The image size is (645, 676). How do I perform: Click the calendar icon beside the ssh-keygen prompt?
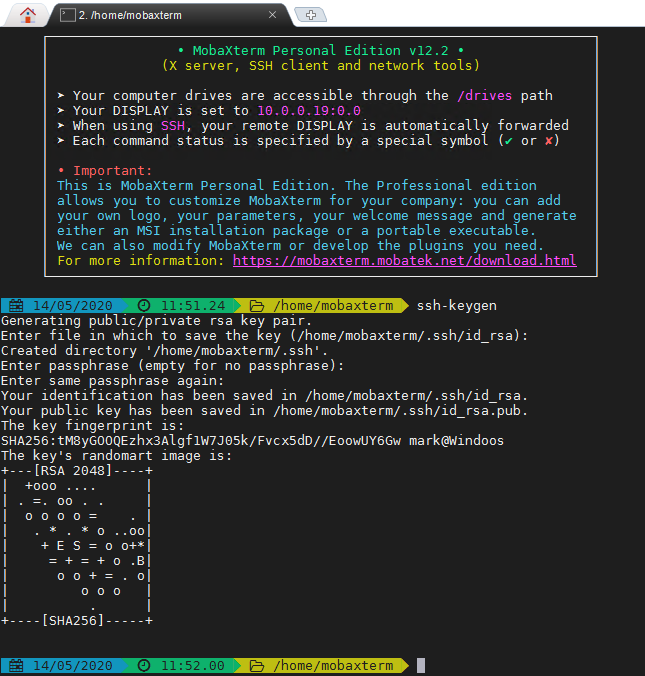[x=16, y=306]
